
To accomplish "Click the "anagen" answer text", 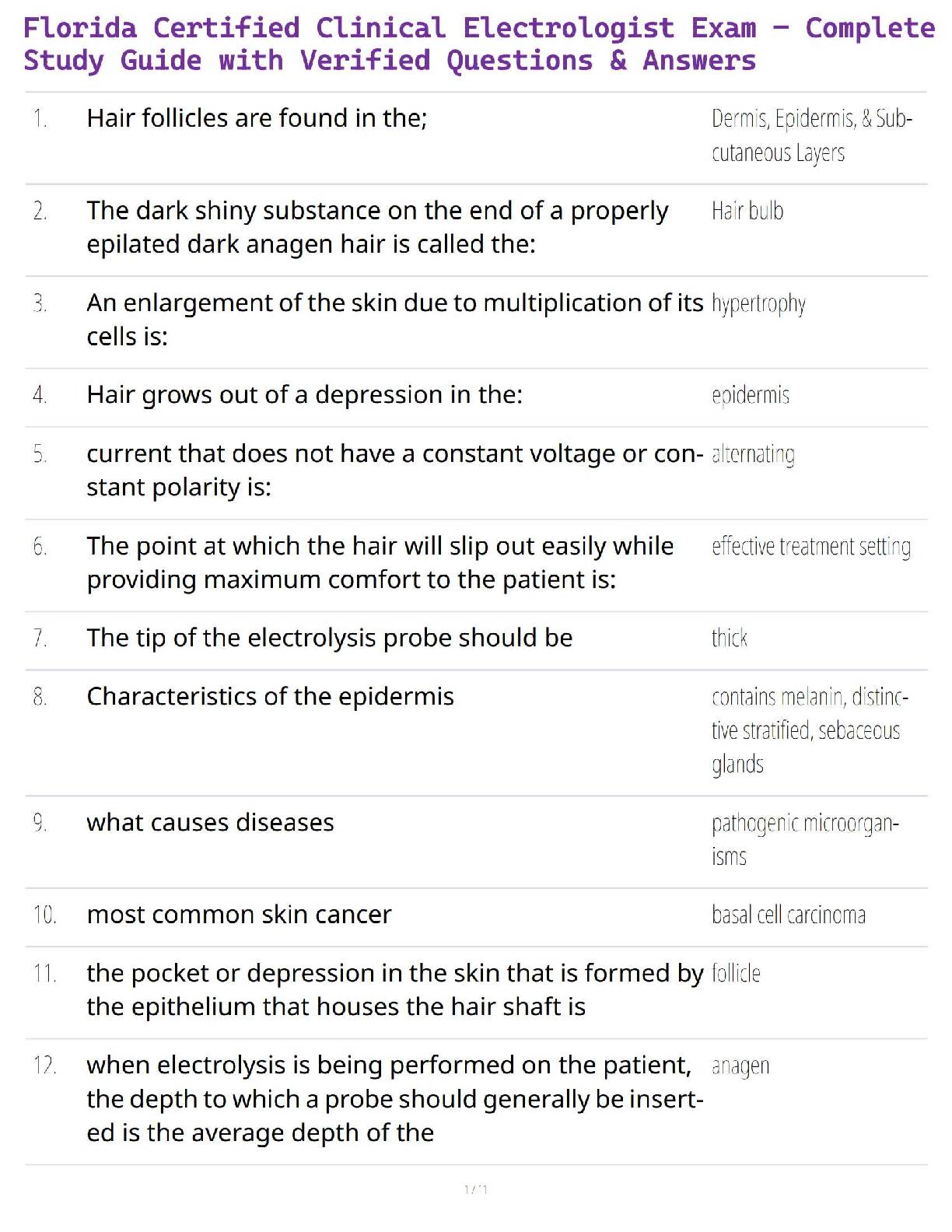I will click(740, 1066).
